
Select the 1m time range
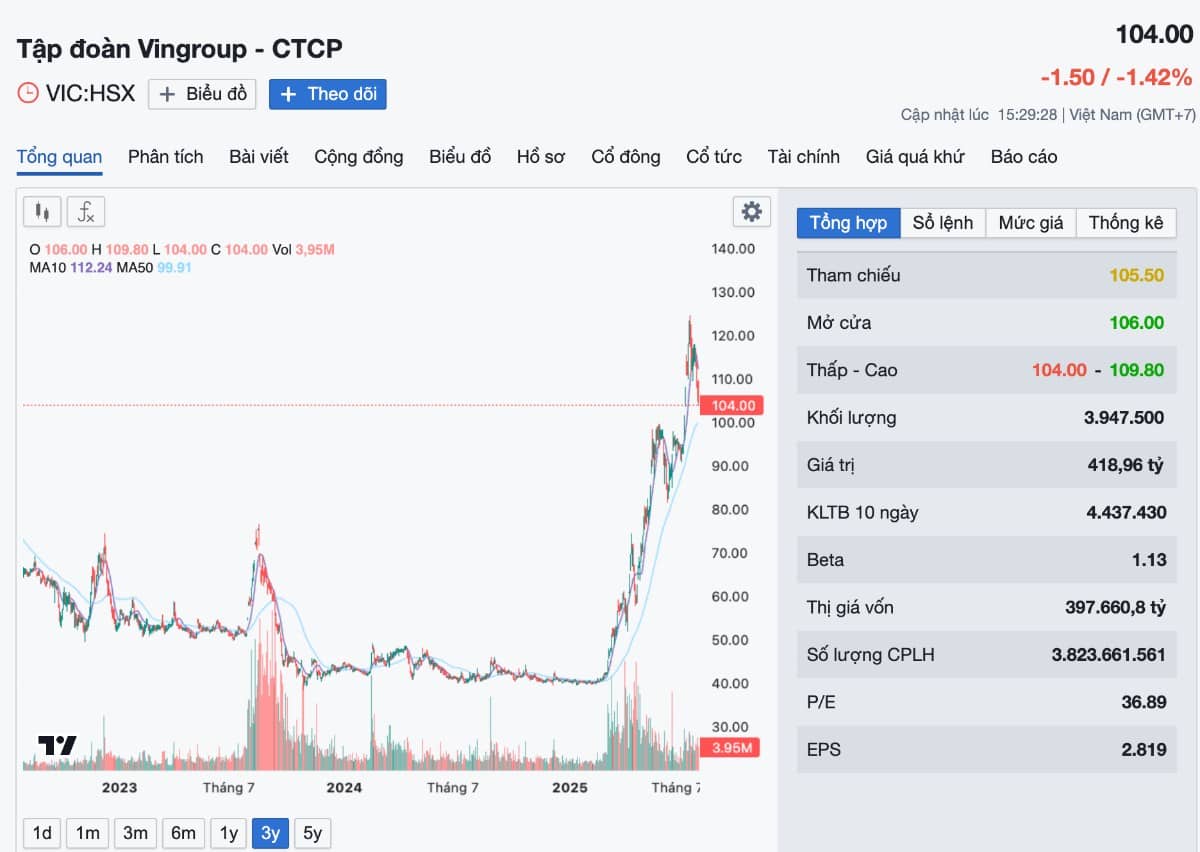[x=88, y=833]
